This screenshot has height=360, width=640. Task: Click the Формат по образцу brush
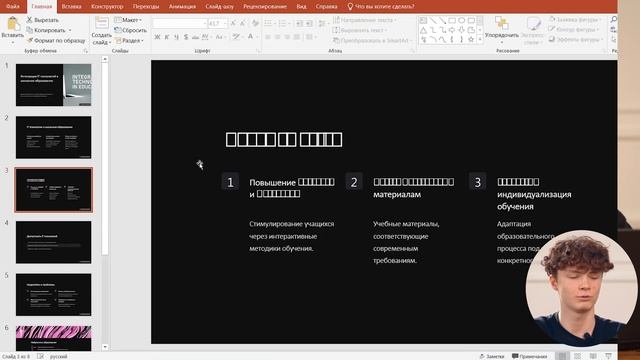pyautogui.click(x=56, y=40)
